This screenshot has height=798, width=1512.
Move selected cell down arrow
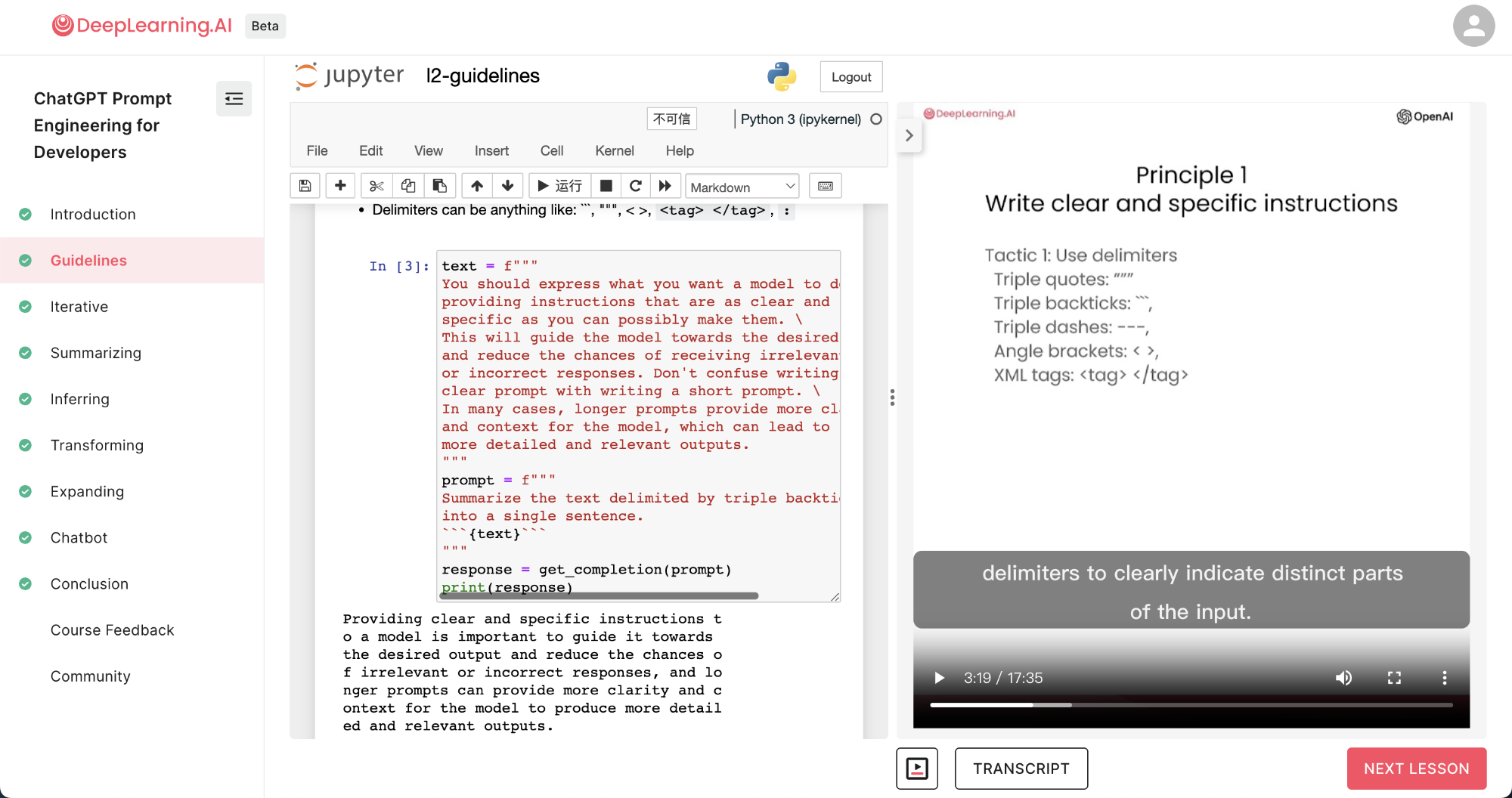coord(508,186)
